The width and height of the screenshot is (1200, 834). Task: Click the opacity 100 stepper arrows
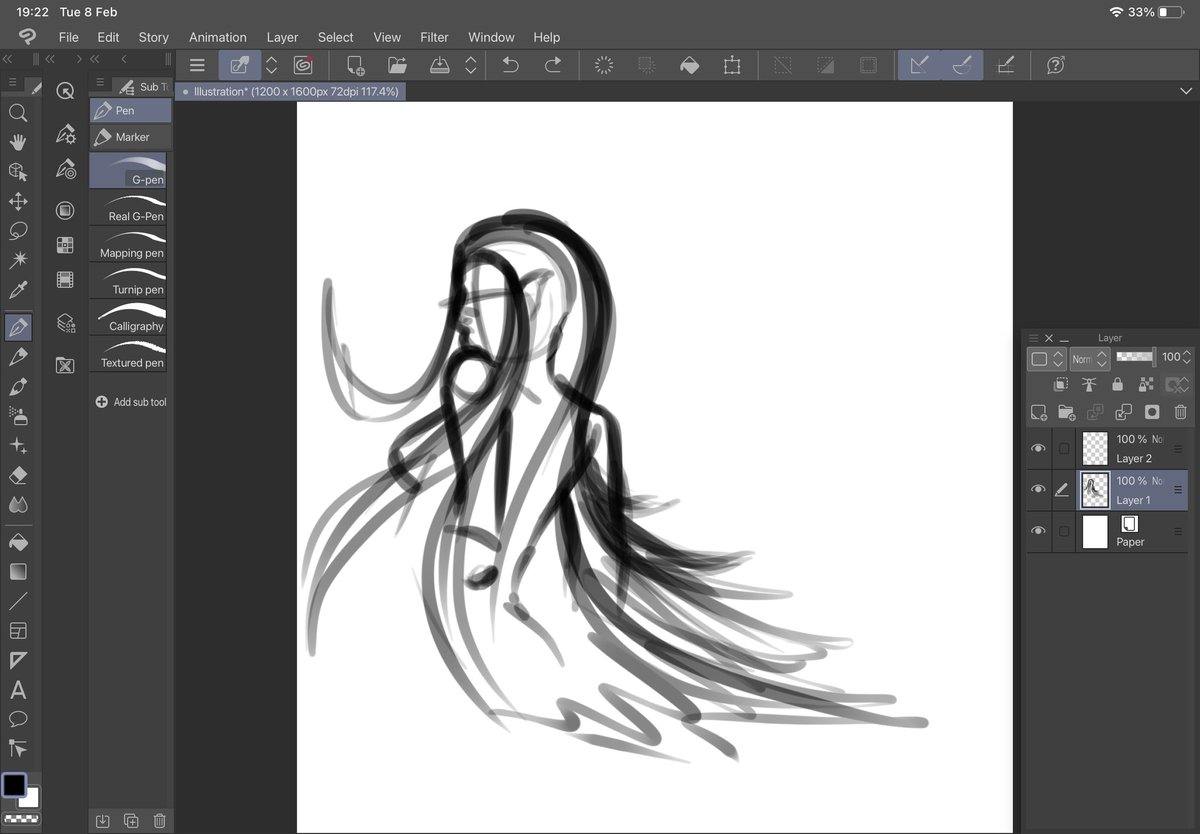[x=1187, y=357]
